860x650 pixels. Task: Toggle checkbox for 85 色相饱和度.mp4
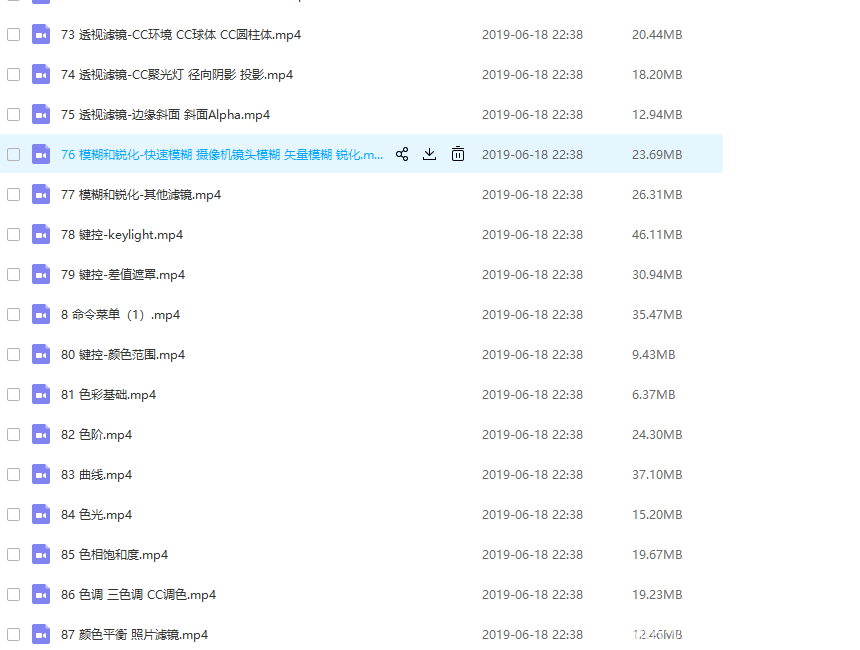point(13,554)
